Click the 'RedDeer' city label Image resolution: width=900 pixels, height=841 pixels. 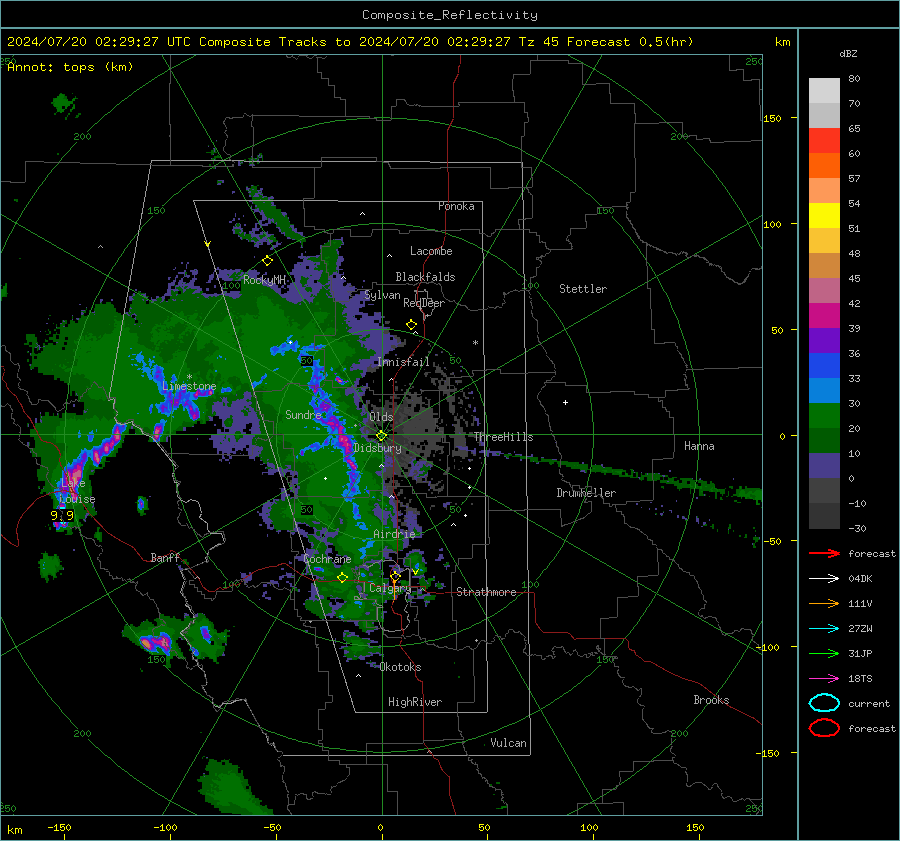pos(424,303)
